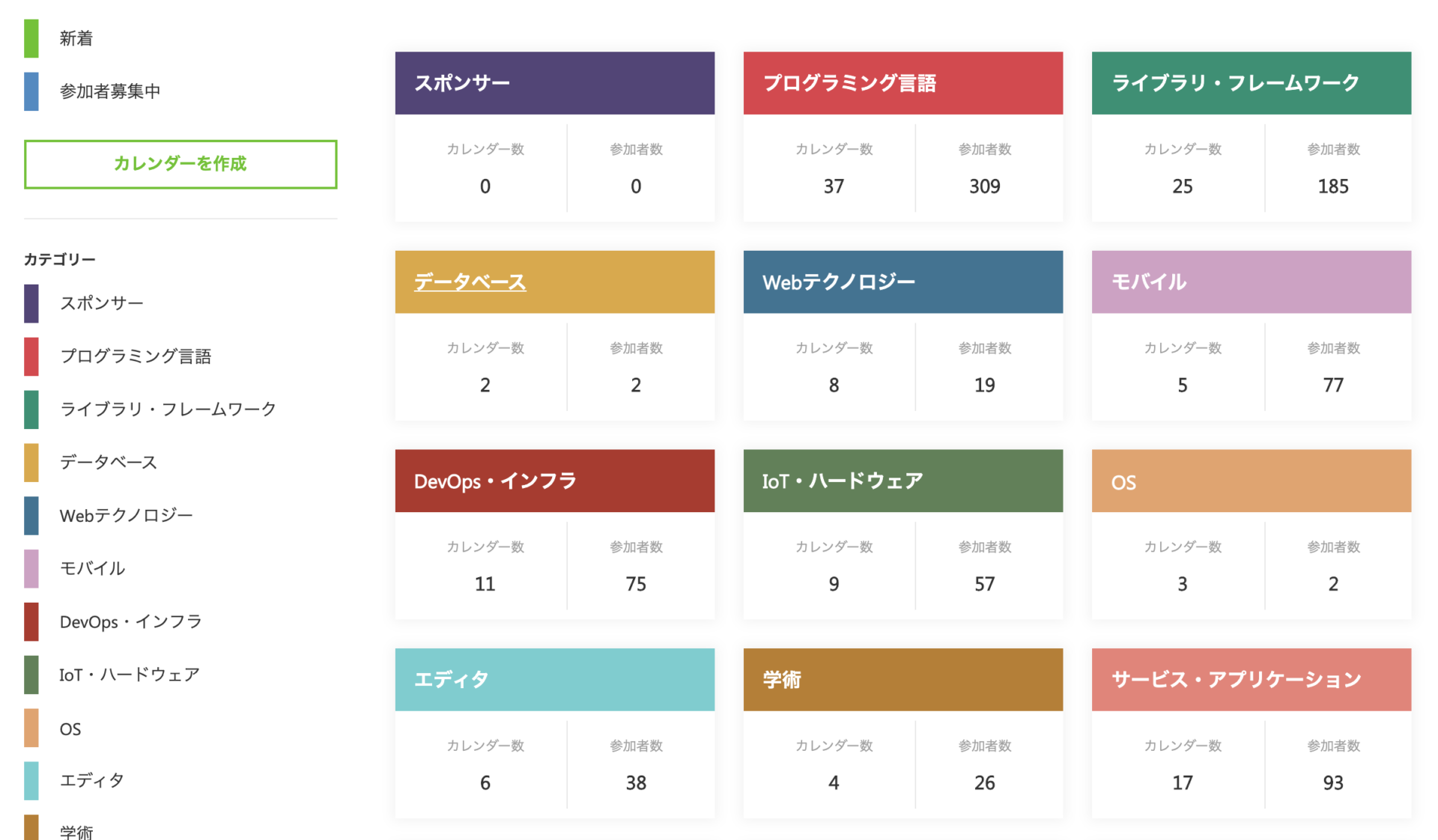Click the カレンダーを作成 button
1438x840 pixels.
pos(180,164)
